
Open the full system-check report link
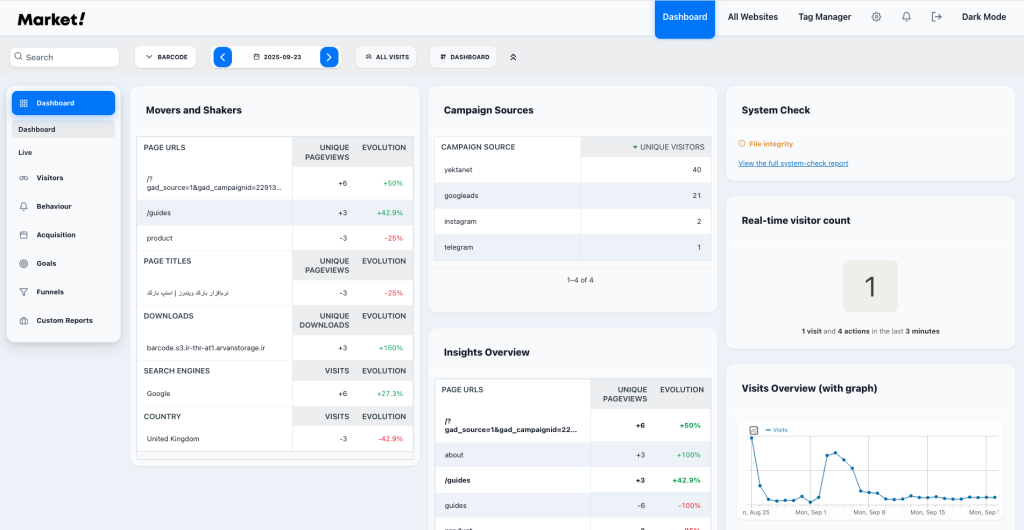tap(792, 163)
